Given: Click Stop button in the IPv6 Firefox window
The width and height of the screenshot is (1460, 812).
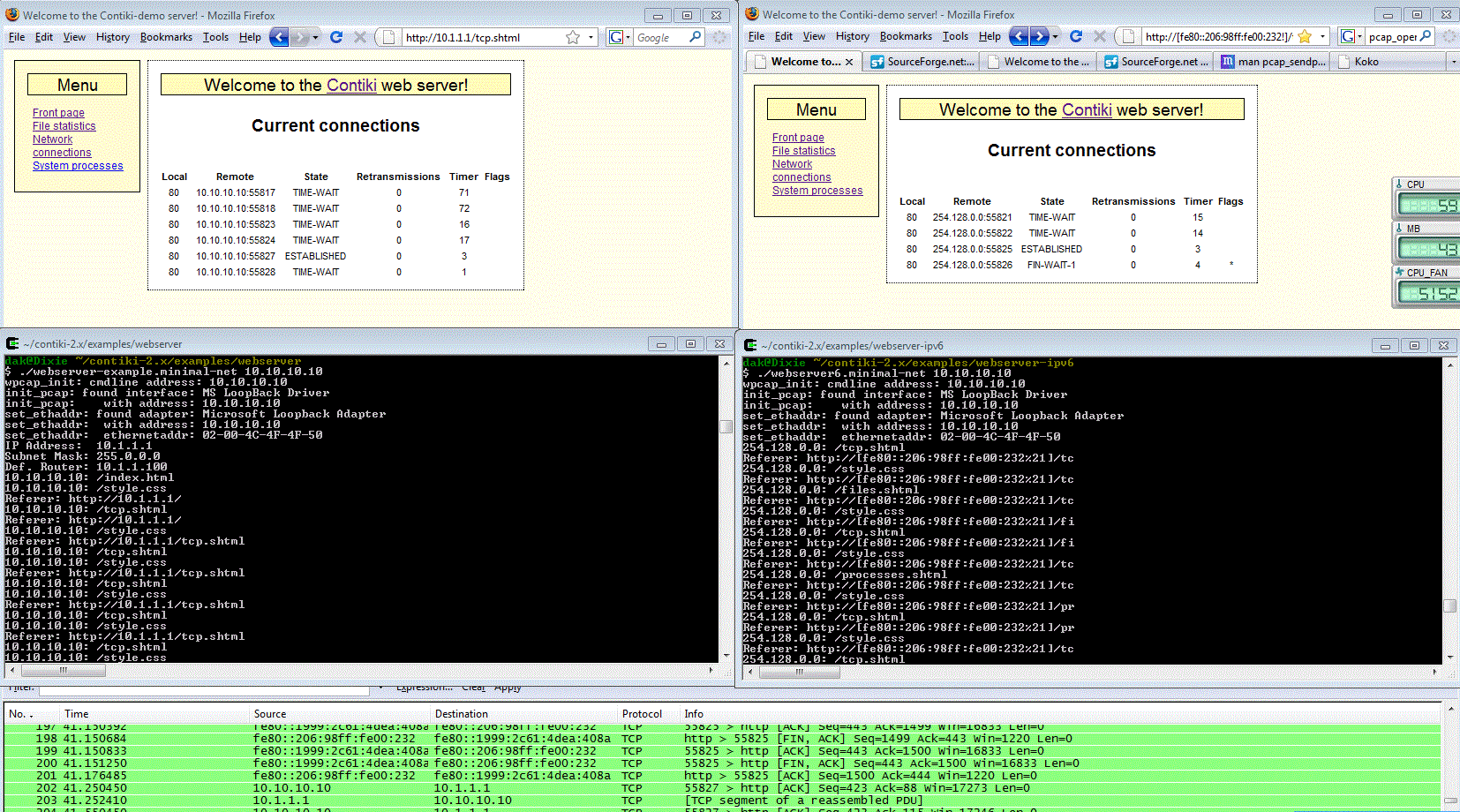Looking at the screenshot, I should [x=1100, y=36].
